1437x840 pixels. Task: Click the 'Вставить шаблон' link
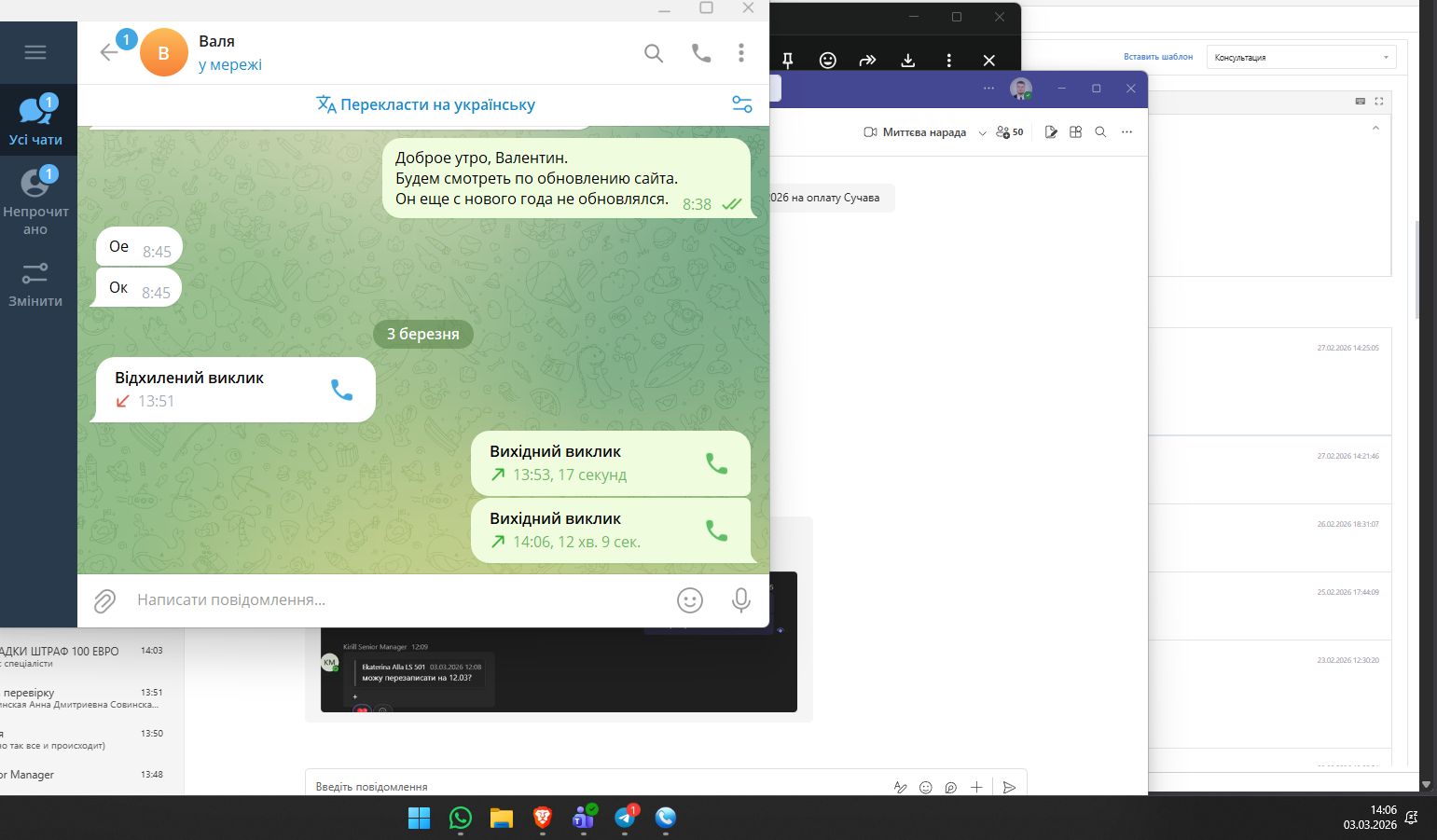pyautogui.click(x=1158, y=57)
